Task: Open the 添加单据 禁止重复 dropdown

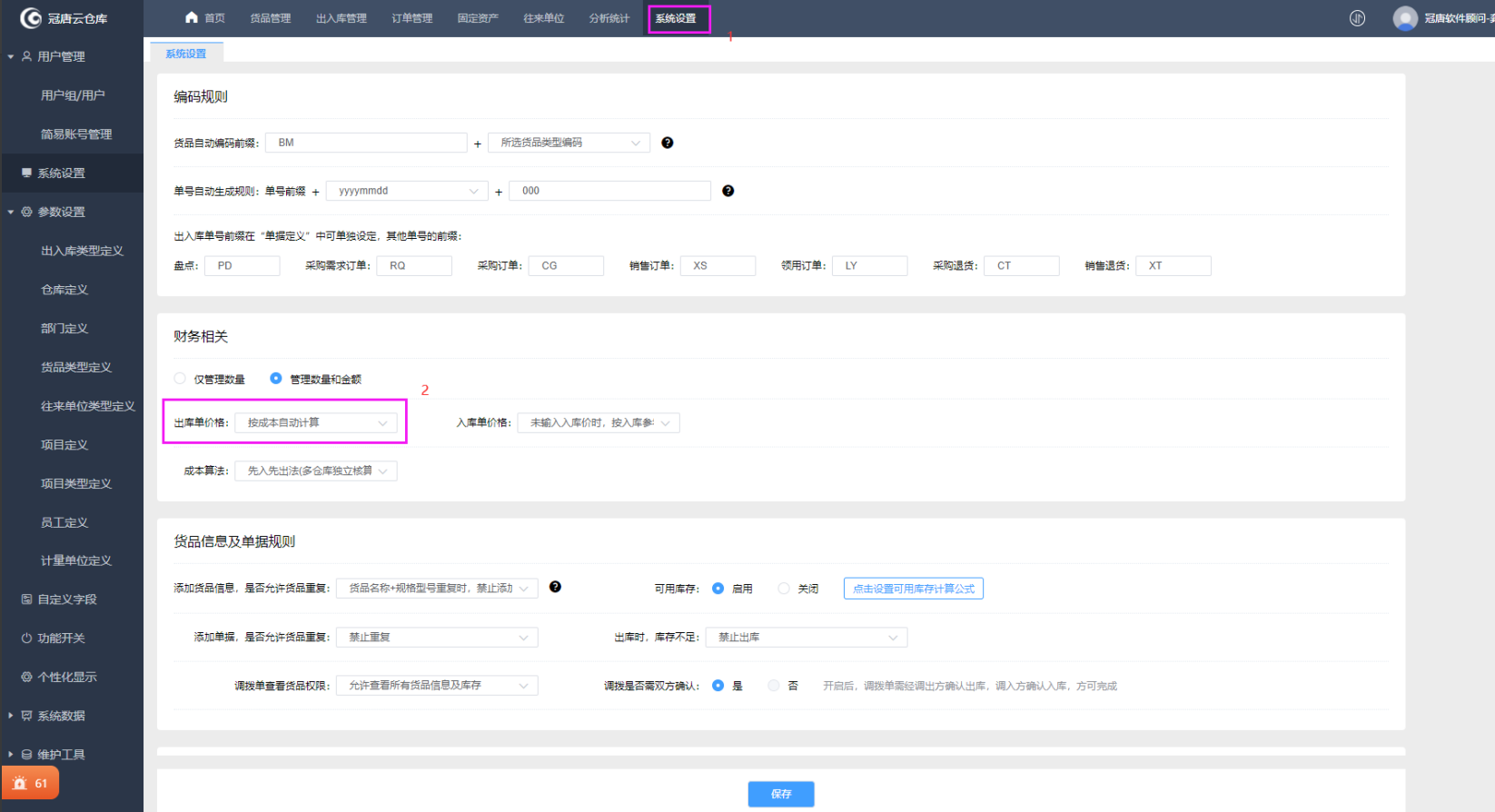Action: [x=437, y=638]
